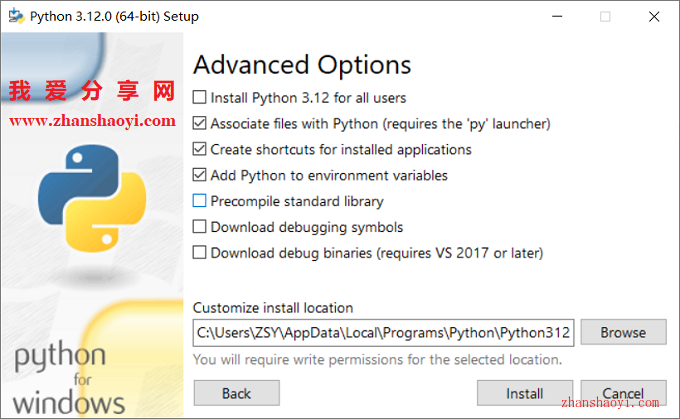Enable Install Python 3.12 for all users
The width and height of the screenshot is (680, 419).
pos(199,97)
